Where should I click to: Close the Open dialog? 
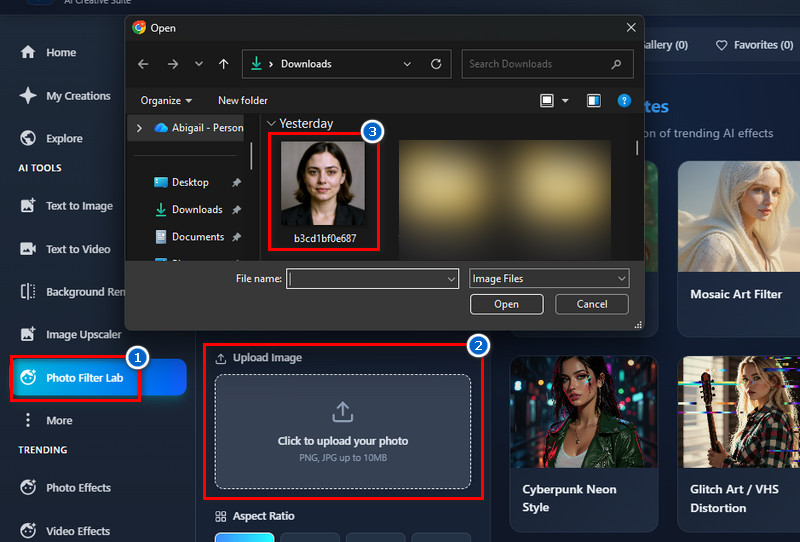tap(631, 28)
